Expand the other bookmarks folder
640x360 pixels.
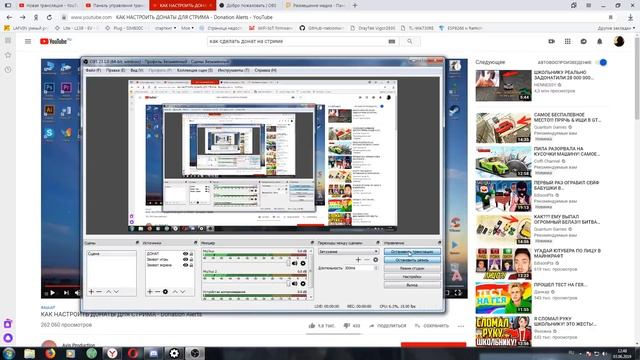click(x=616, y=28)
